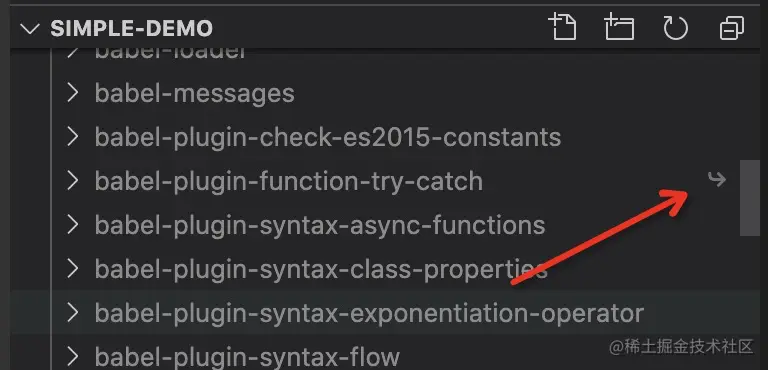768x370 pixels.
Task: Expand babel-plugin-syntax-exponentiation-operator chevron
Action: pyautogui.click(x=72, y=313)
